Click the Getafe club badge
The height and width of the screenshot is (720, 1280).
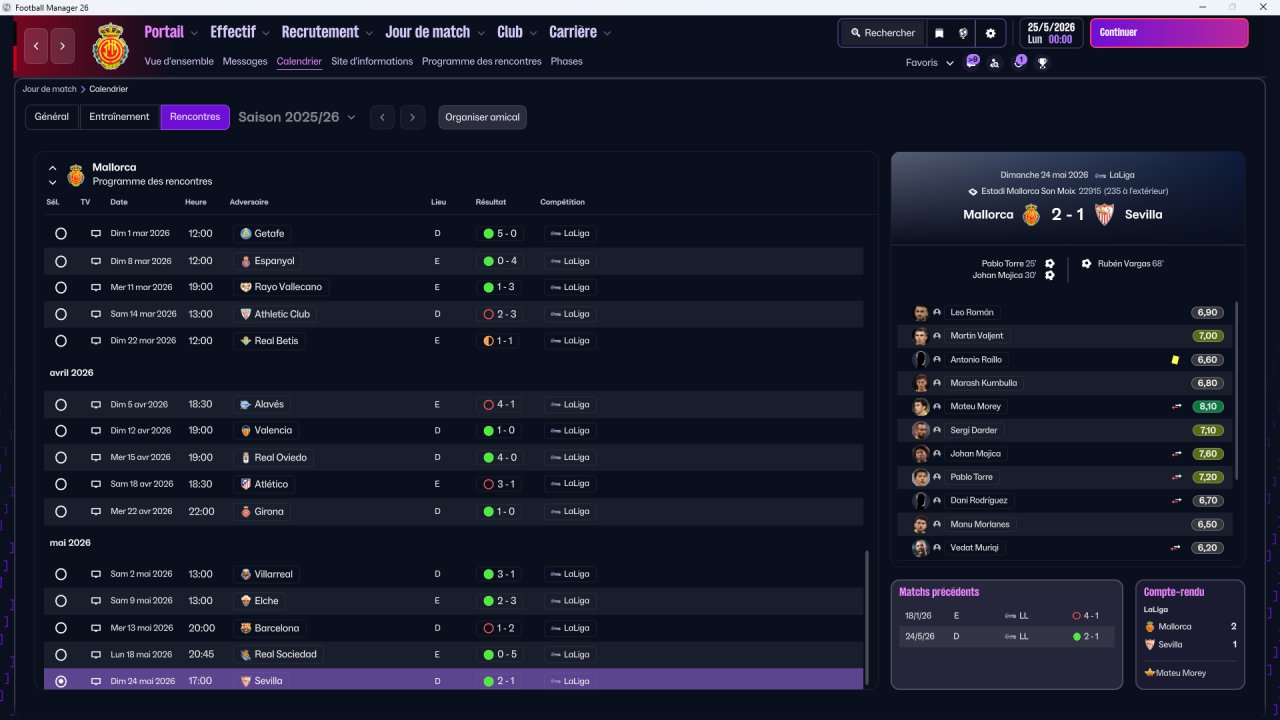tap(246, 234)
